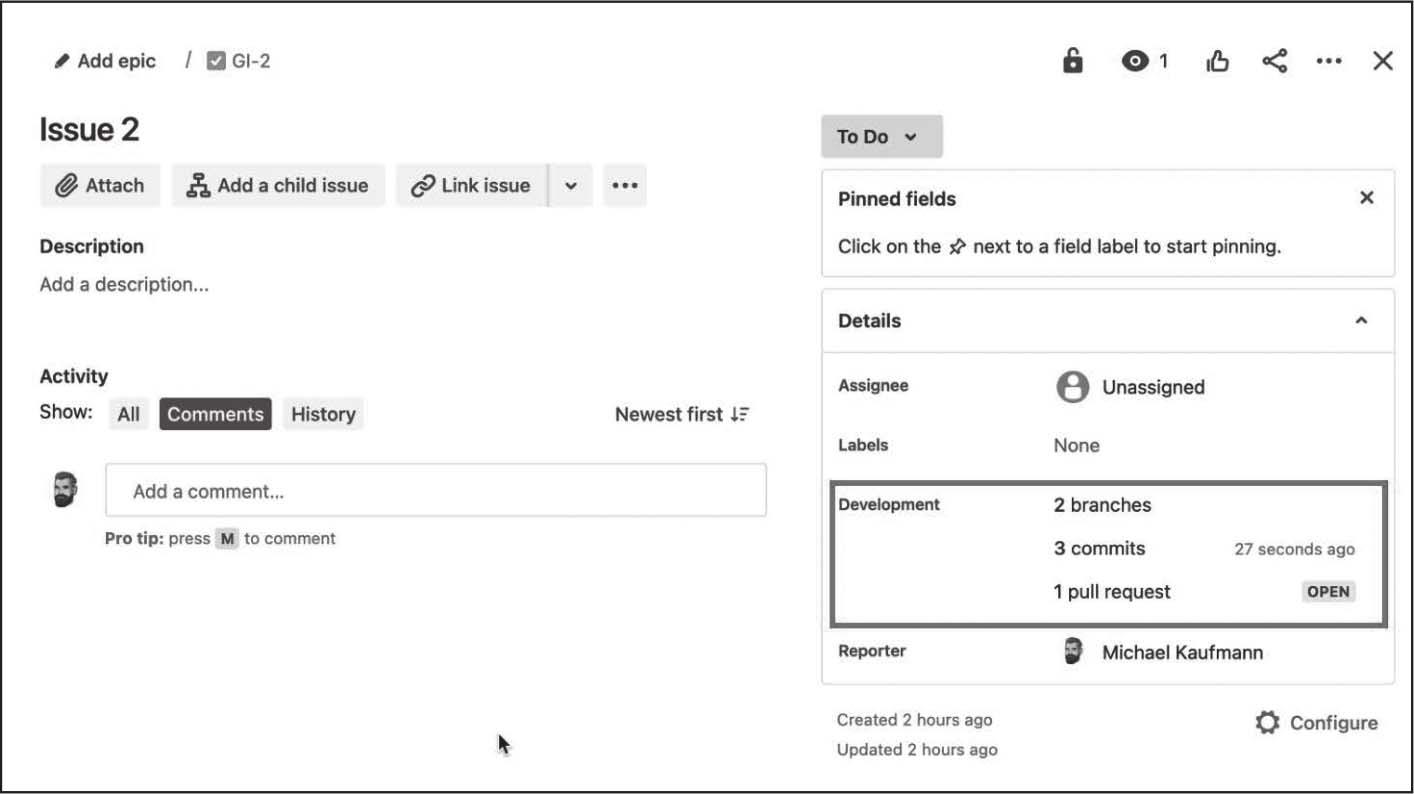Expand the arrow next to Link issue

(x=571, y=186)
